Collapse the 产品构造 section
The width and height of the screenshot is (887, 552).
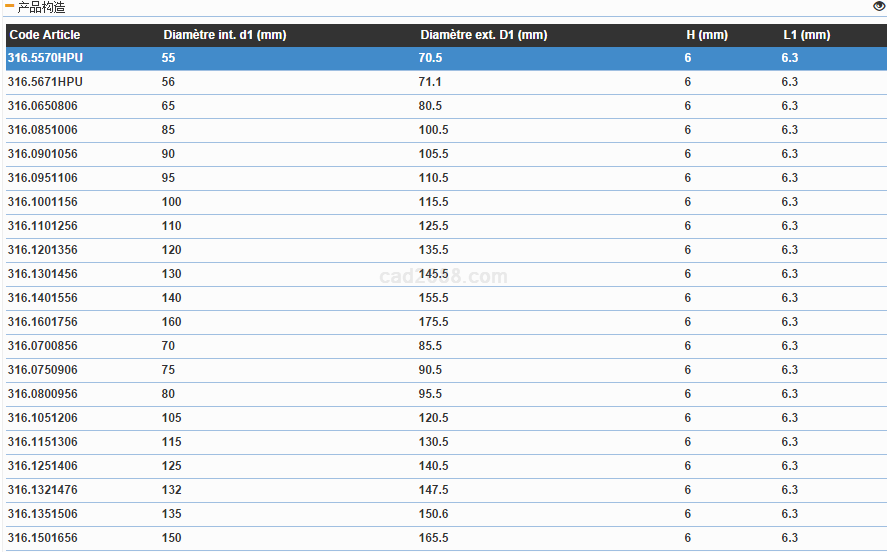pyautogui.click(x=9, y=7)
